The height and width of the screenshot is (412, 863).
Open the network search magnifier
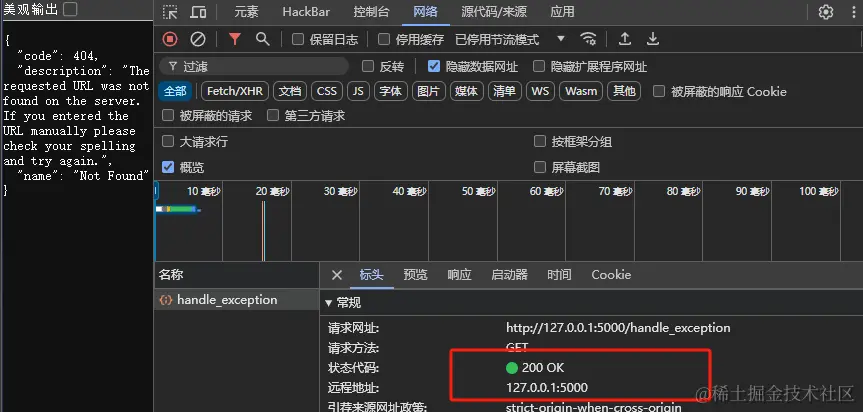(263, 39)
